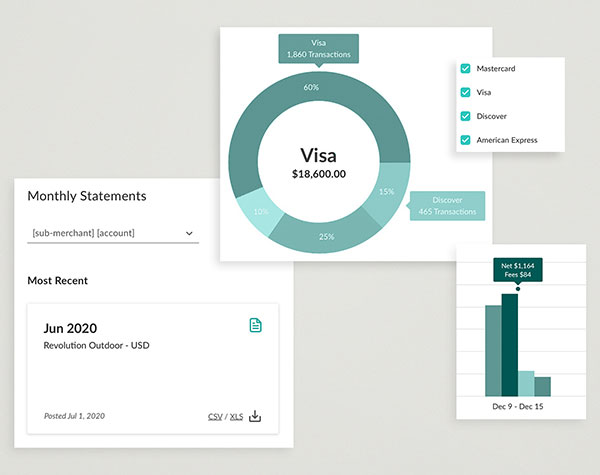Select the 10% donut segment

click(x=260, y=212)
